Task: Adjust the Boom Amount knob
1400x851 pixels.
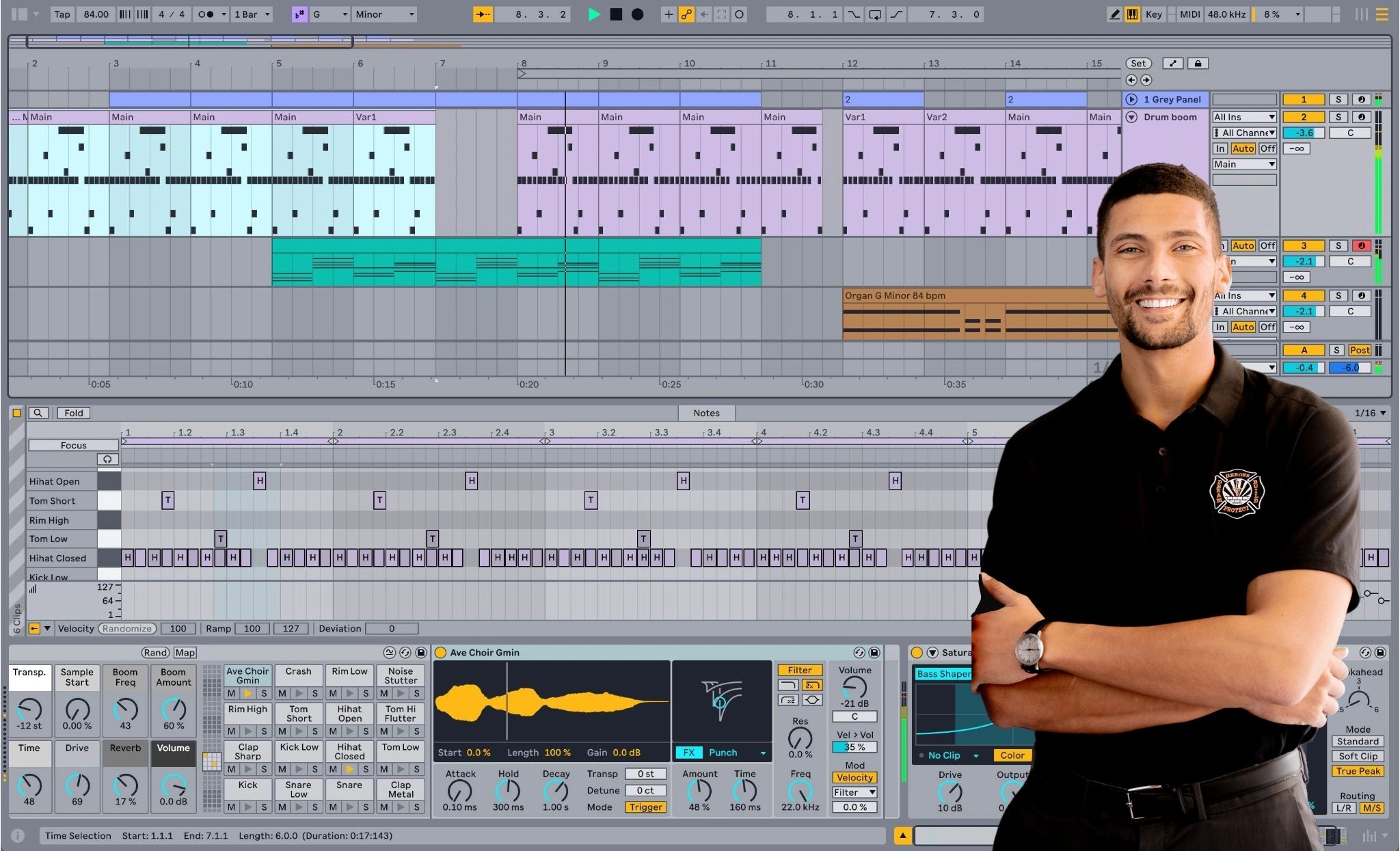Action: pyautogui.click(x=174, y=710)
